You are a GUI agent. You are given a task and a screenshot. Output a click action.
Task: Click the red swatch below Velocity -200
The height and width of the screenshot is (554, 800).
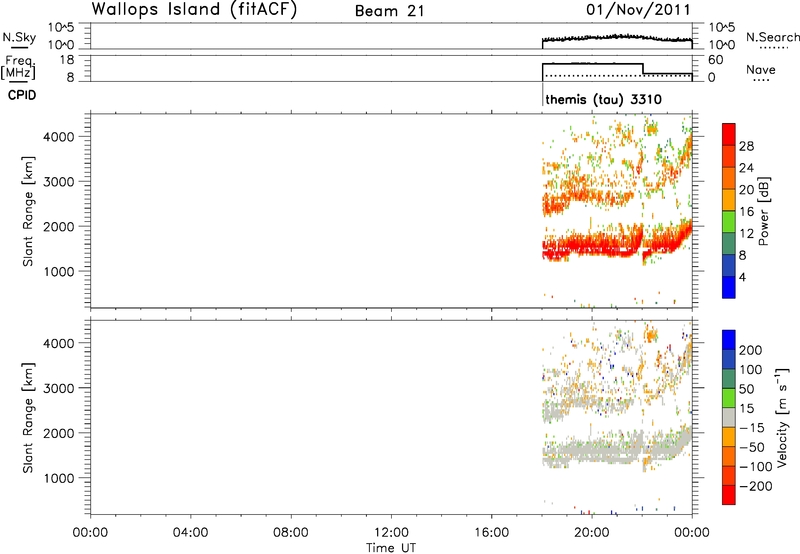tap(729, 495)
